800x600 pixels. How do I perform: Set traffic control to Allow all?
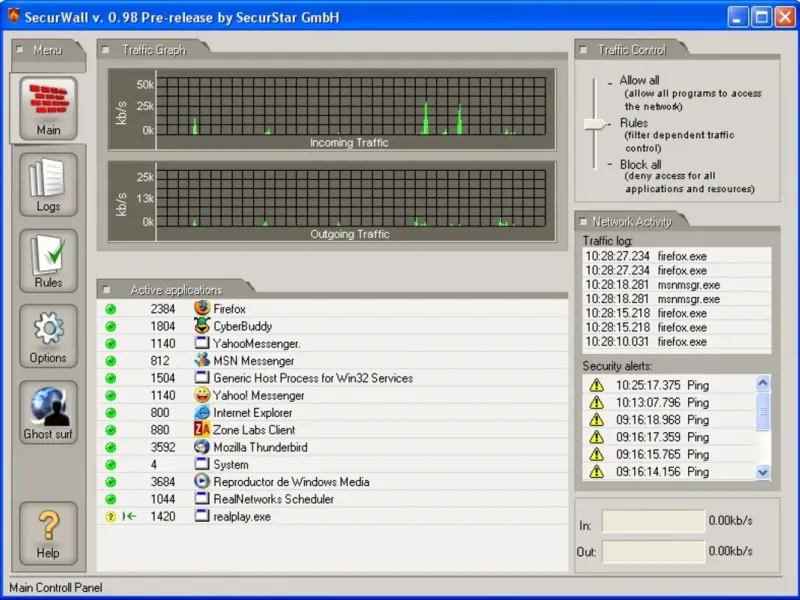pos(639,81)
